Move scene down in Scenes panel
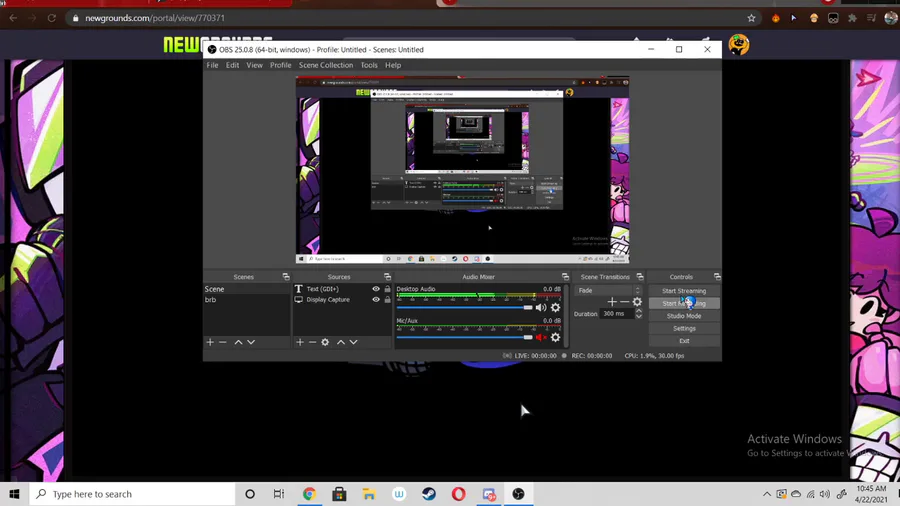This screenshot has height=506, width=900. [251, 342]
